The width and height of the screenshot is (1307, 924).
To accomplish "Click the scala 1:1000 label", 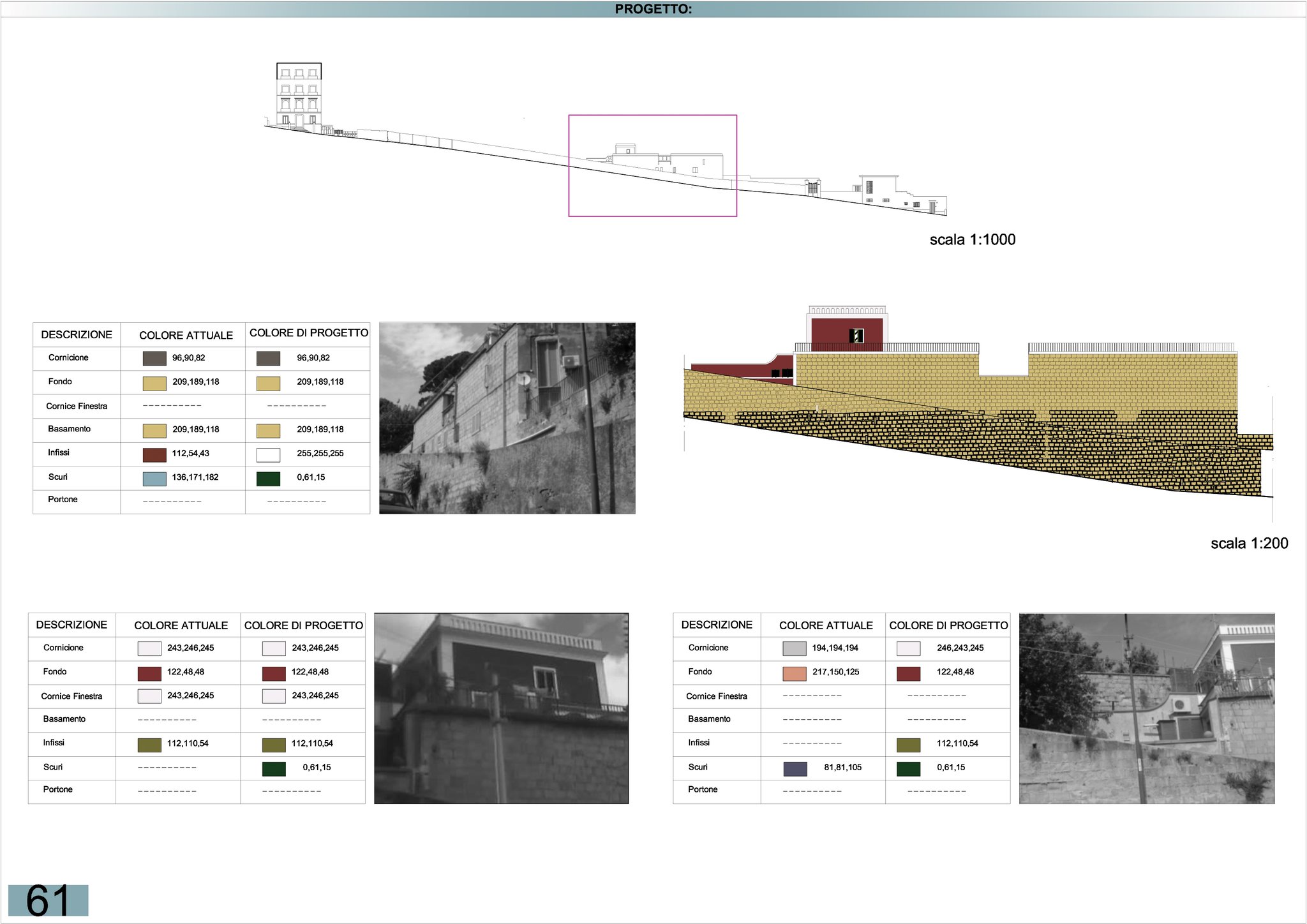I will point(972,239).
